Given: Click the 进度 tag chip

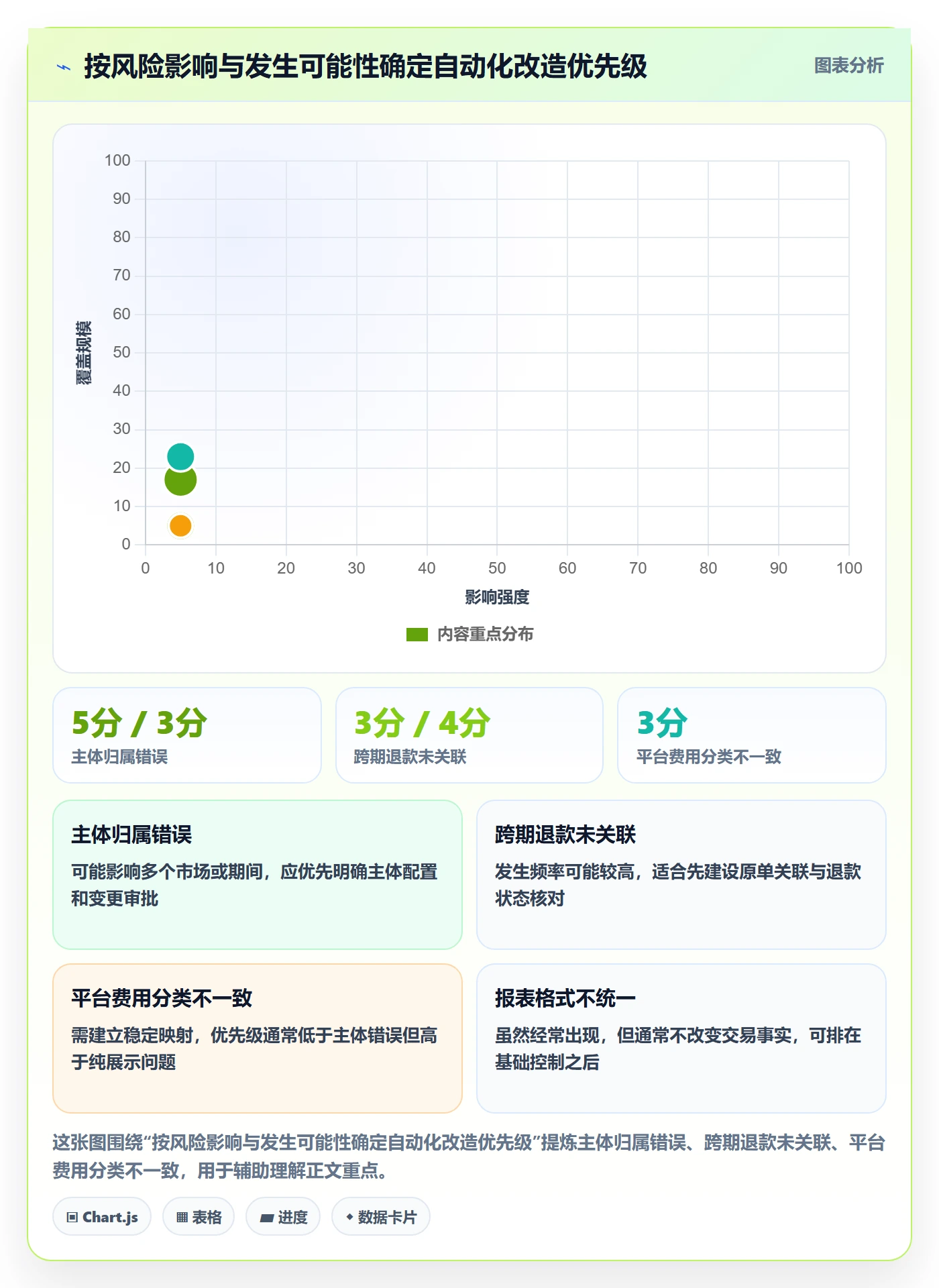Looking at the screenshot, I should pyautogui.click(x=283, y=1217).
